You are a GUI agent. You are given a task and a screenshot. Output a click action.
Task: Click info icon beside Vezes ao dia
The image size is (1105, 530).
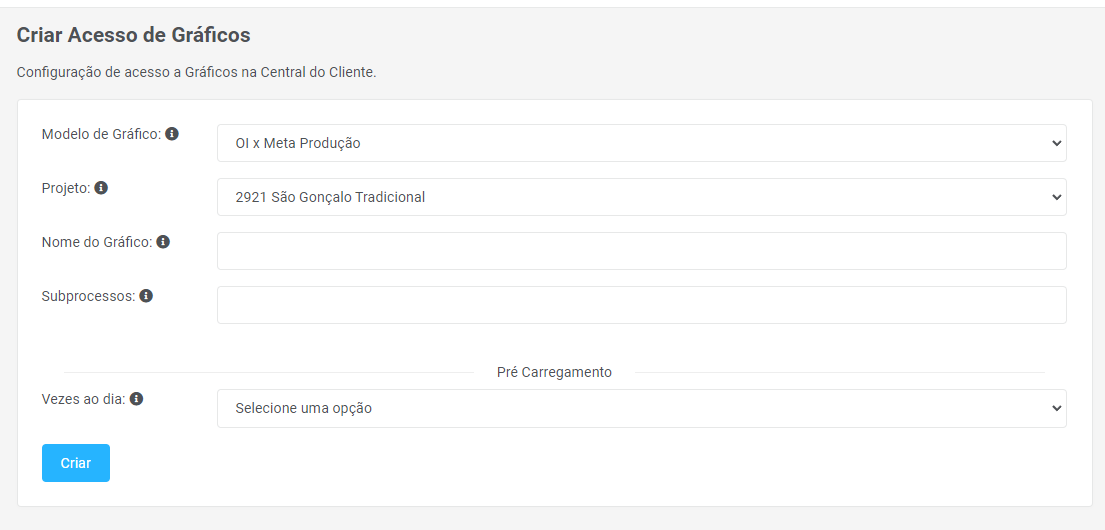[x=136, y=399]
